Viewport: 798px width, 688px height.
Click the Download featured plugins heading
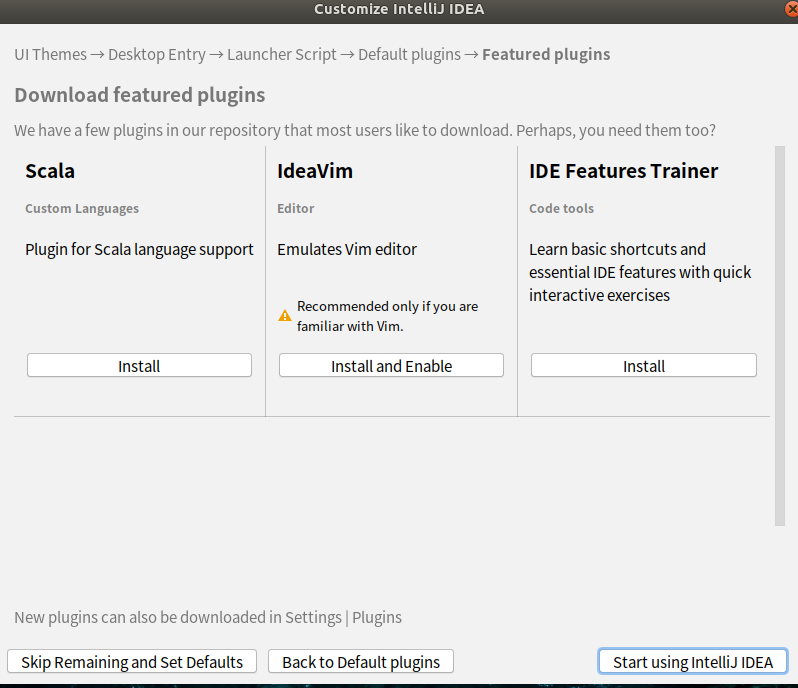click(x=139, y=95)
